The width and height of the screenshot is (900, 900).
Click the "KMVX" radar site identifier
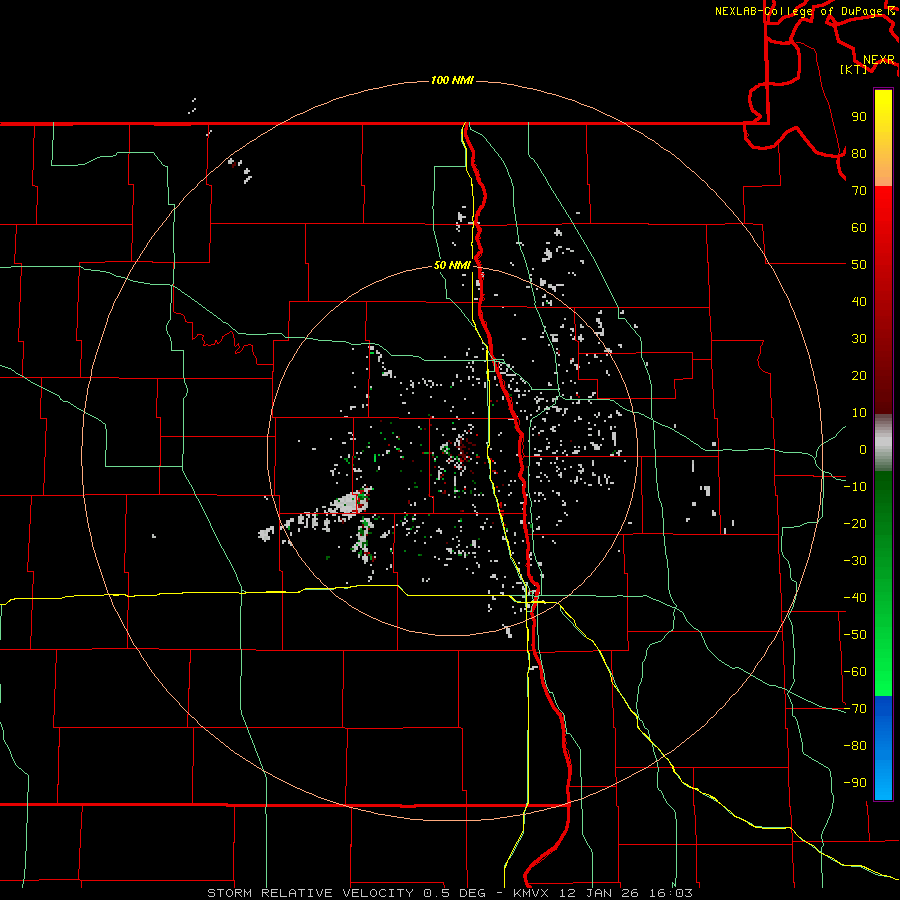tap(531, 893)
